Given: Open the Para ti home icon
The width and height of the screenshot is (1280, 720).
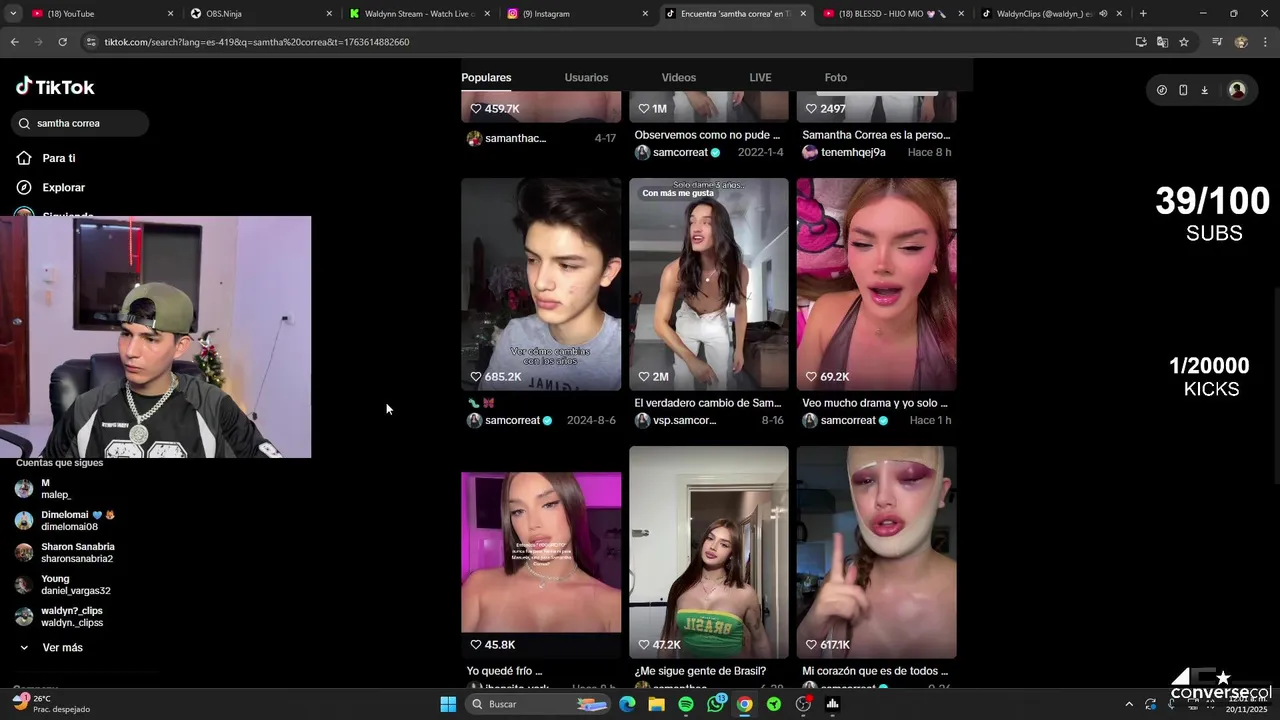Looking at the screenshot, I should pyautogui.click(x=24, y=158).
